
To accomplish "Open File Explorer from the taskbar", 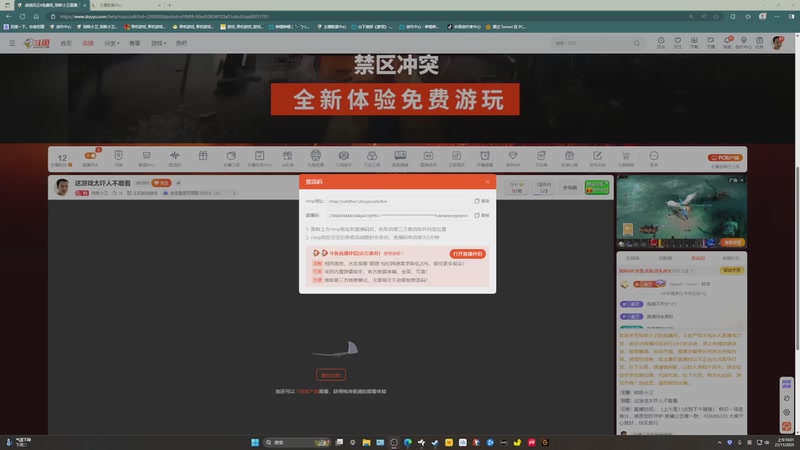I will (x=366, y=442).
